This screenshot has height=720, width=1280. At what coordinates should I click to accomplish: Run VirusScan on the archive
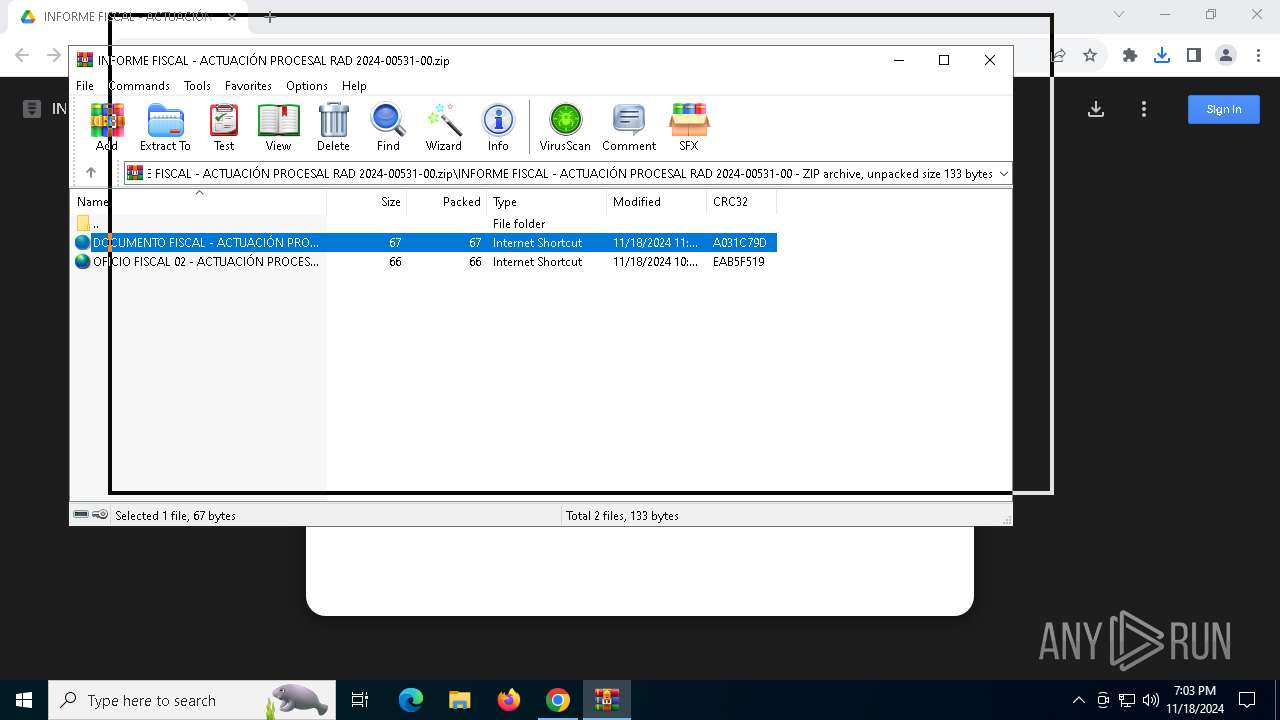pyautogui.click(x=565, y=127)
